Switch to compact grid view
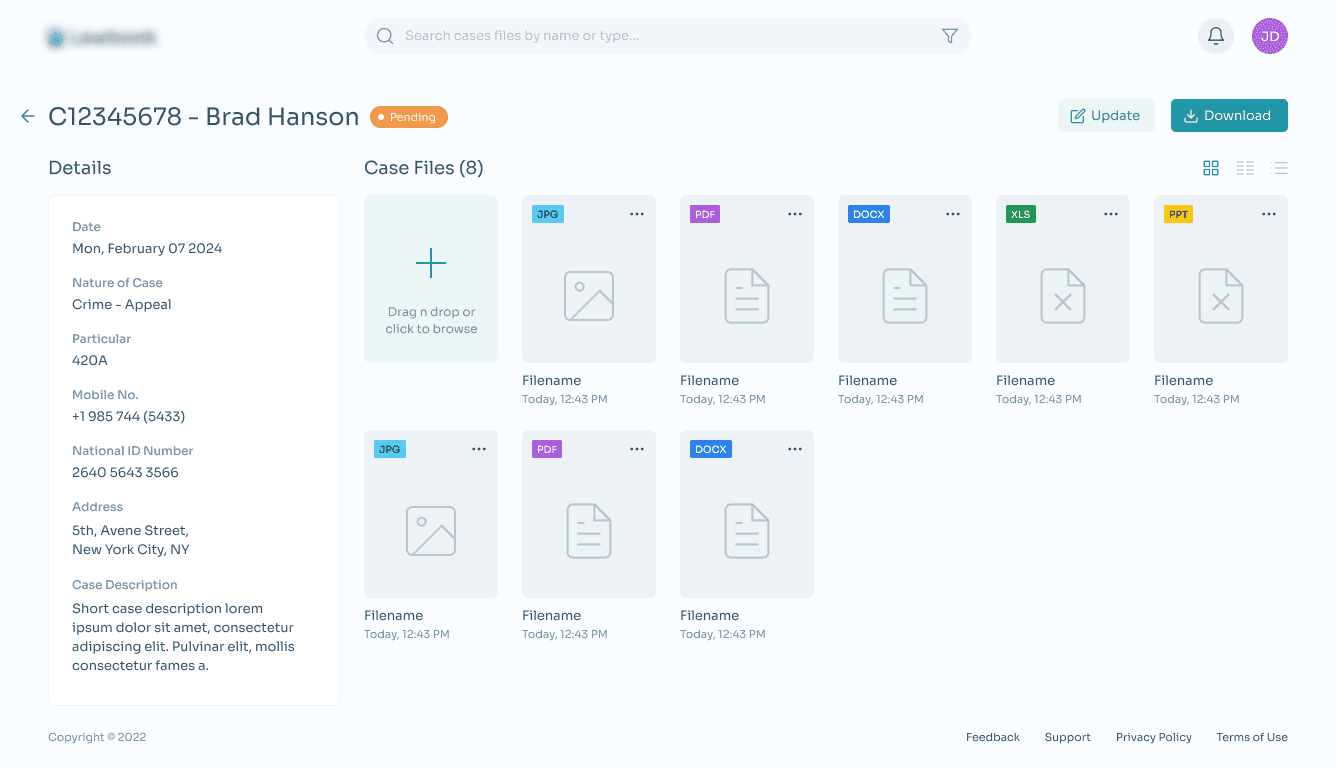 1245,168
